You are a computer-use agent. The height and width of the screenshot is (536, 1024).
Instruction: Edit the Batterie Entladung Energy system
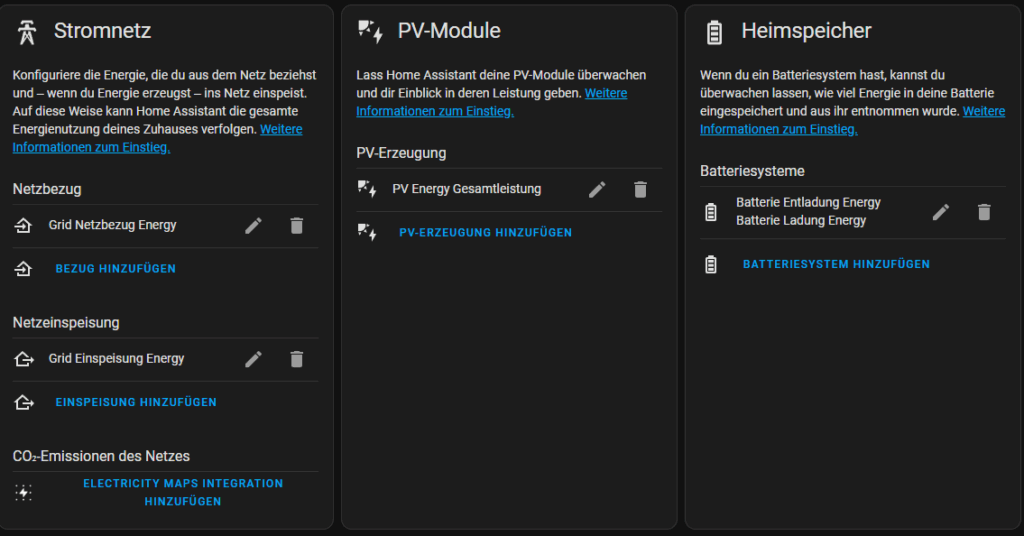[x=940, y=212]
